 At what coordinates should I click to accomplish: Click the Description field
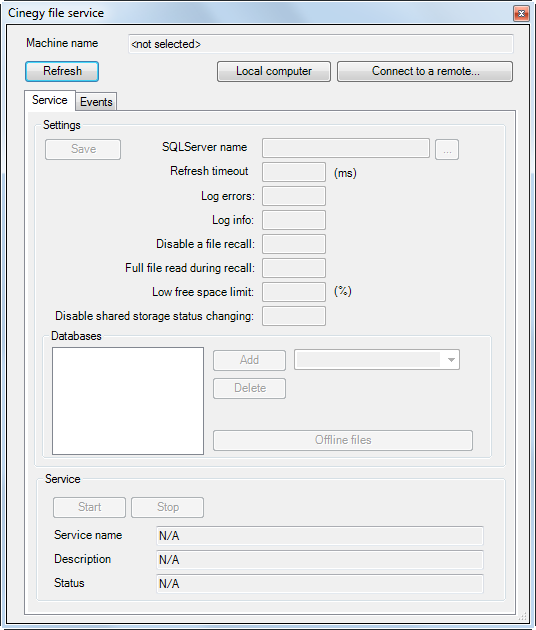(320, 560)
